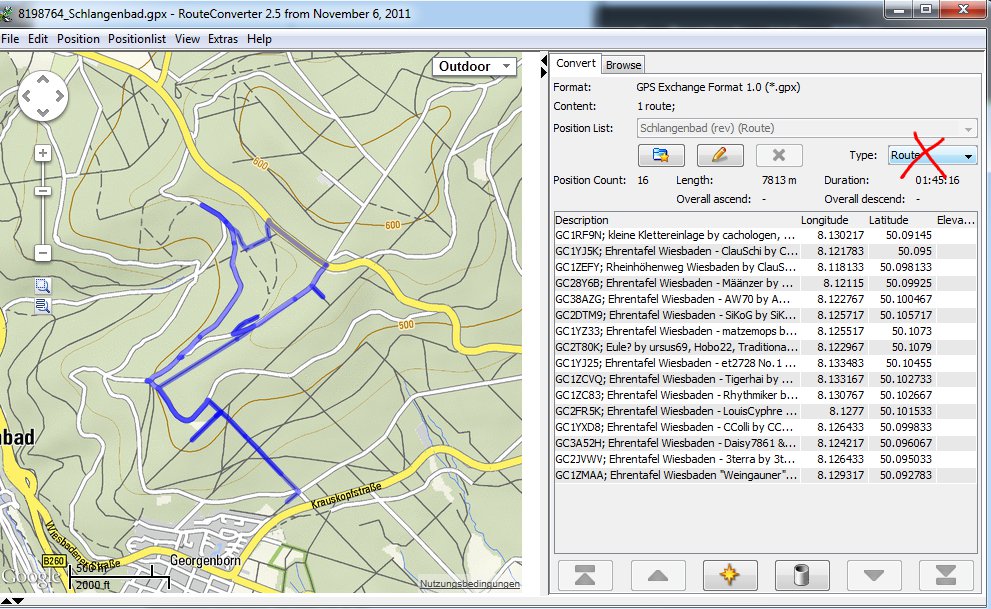Open the View menu

(x=187, y=39)
